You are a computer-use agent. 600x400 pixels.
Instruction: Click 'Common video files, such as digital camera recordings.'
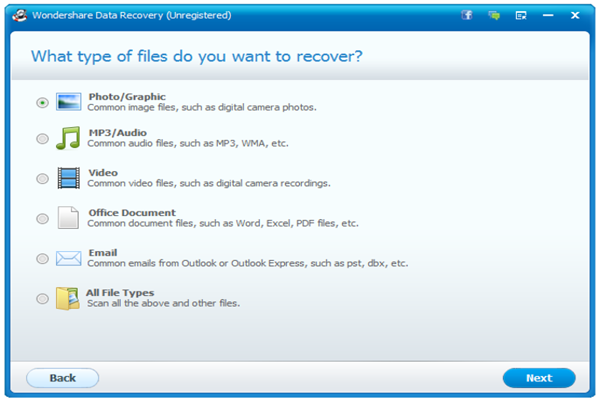[209, 183]
